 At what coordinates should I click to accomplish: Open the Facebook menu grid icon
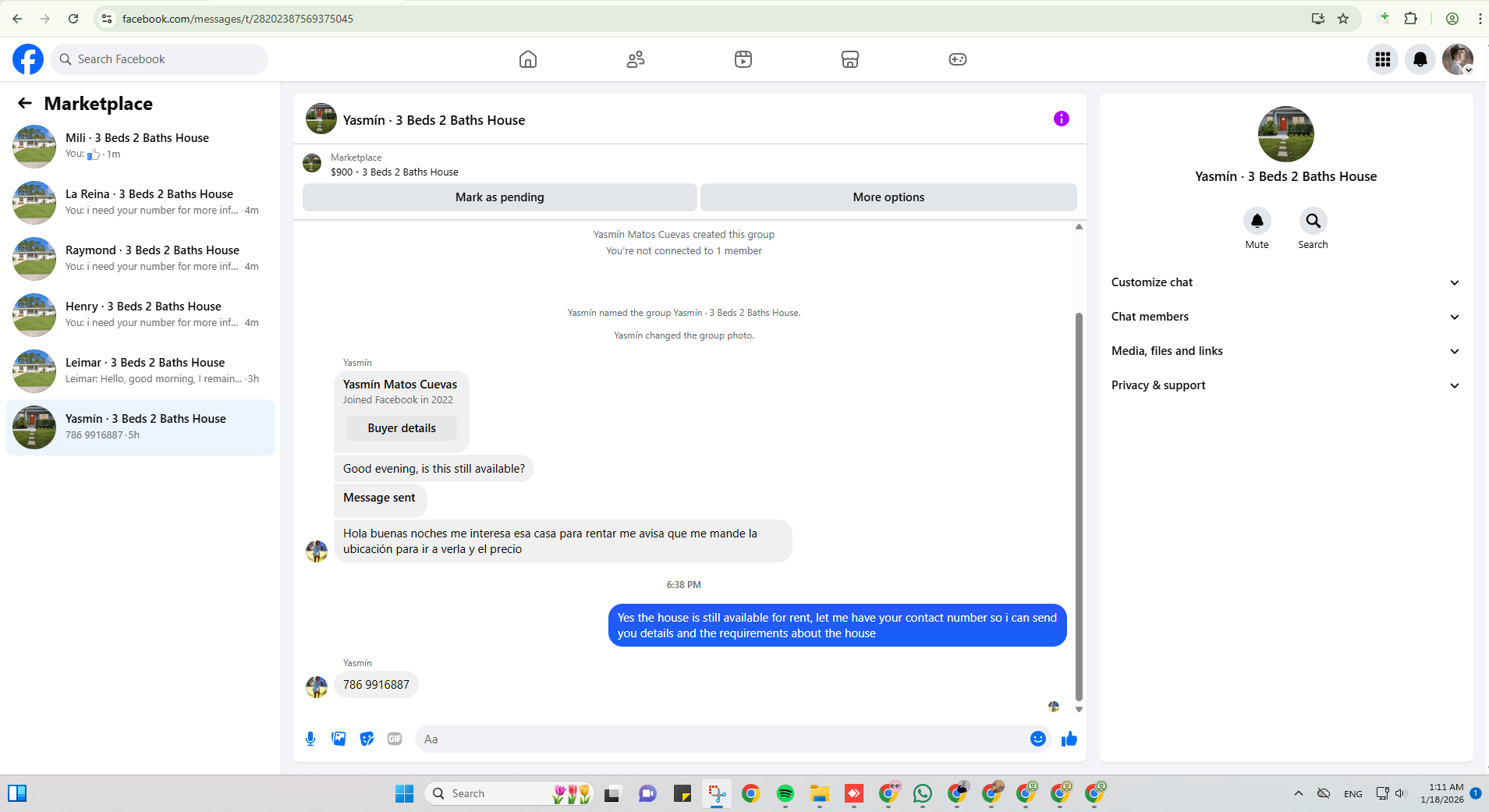point(1383,59)
